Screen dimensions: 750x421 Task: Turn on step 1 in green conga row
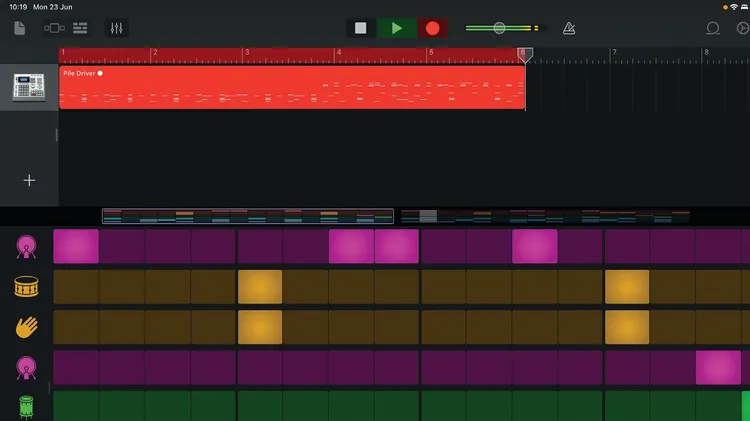[76, 406]
